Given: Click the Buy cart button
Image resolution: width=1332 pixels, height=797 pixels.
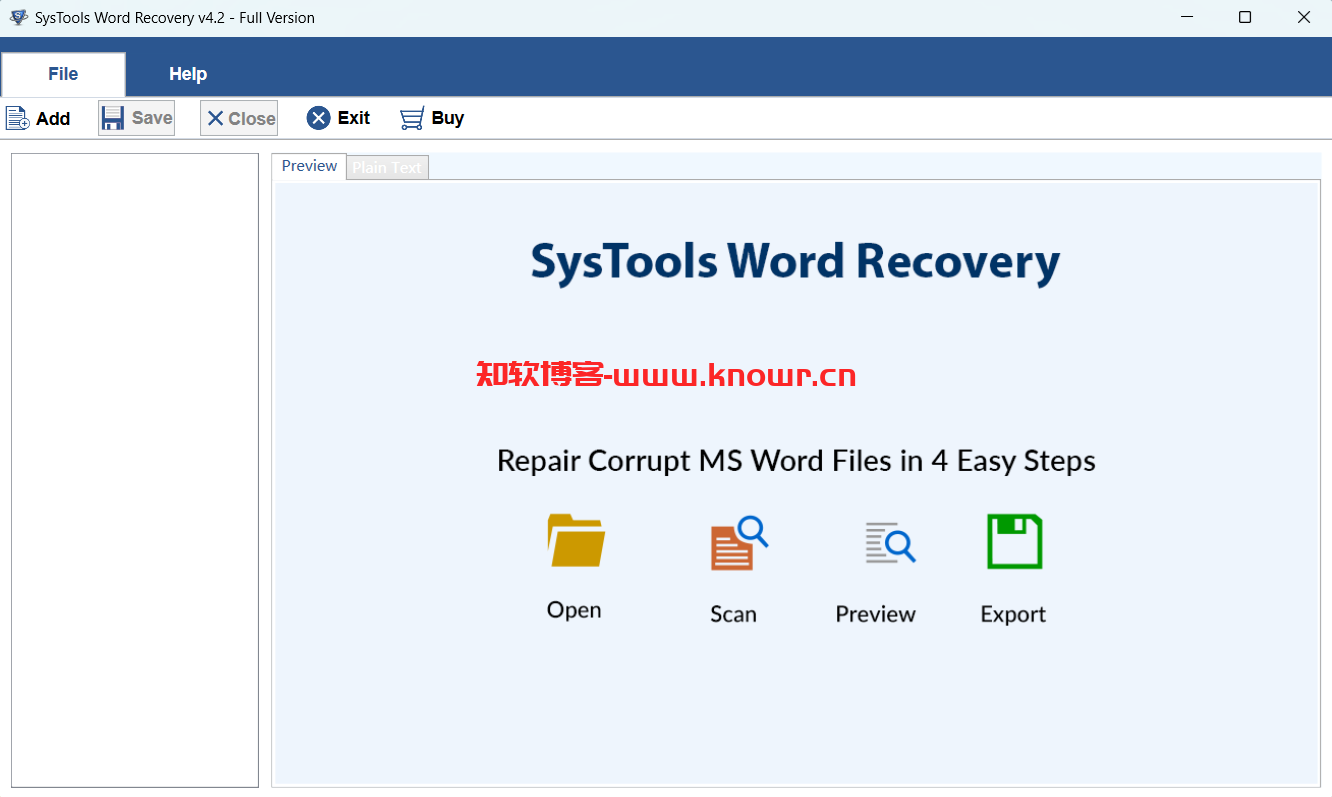Looking at the screenshot, I should pyautogui.click(x=432, y=118).
